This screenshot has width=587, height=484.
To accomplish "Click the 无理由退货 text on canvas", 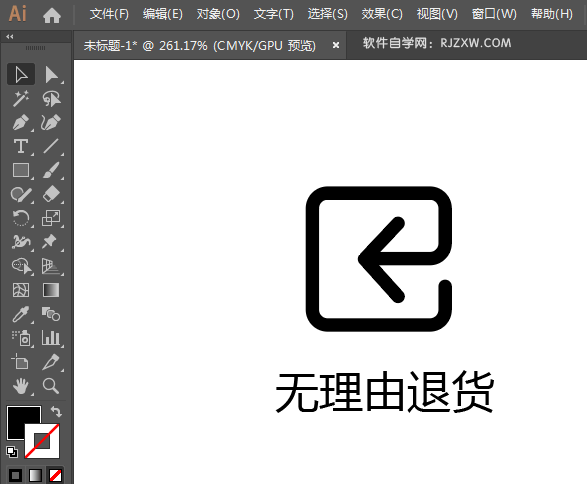I will tap(385, 392).
